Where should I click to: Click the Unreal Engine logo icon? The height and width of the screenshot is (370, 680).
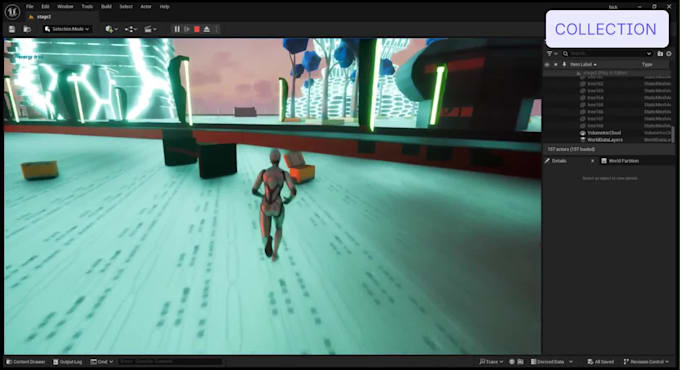coord(12,12)
